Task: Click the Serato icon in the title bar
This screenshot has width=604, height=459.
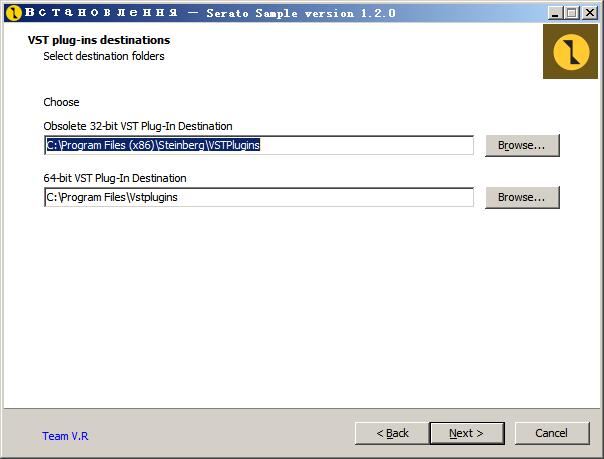Action: click(x=14, y=13)
